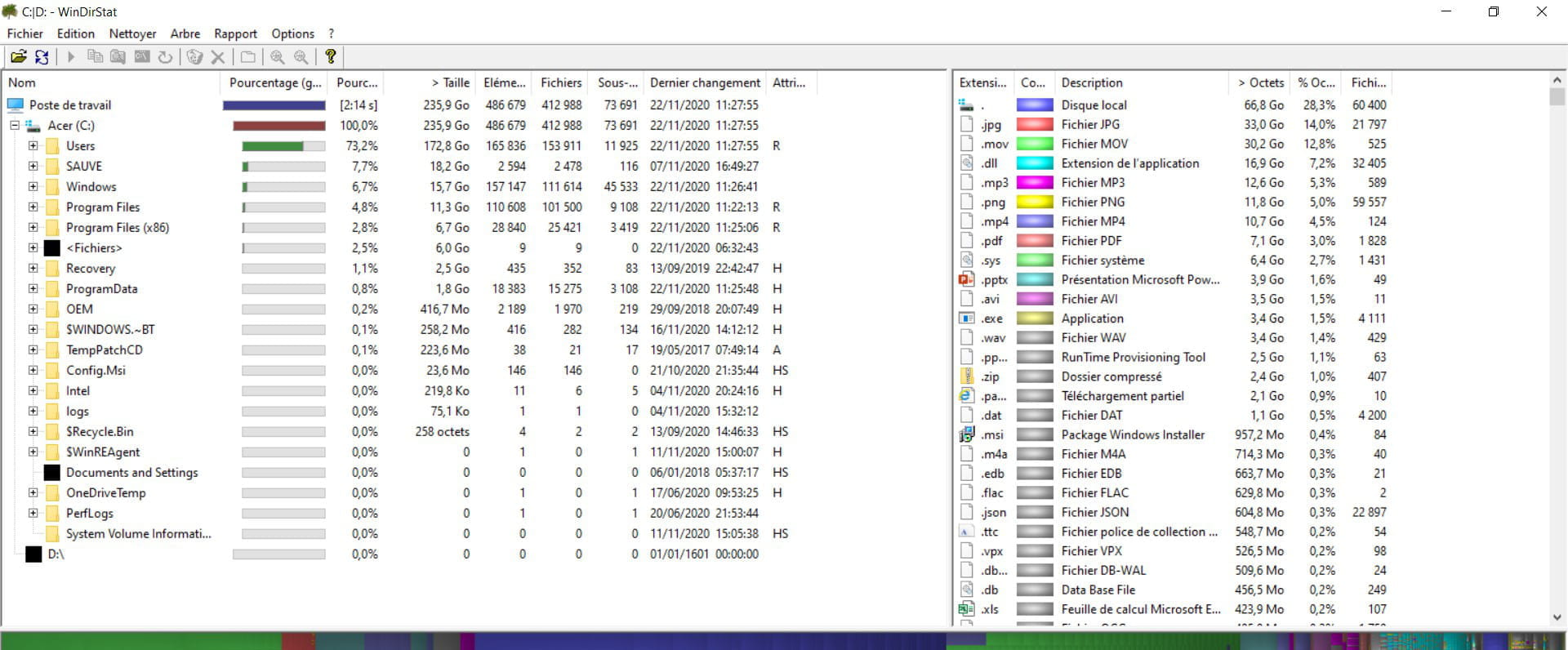Image resolution: width=1568 pixels, height=650 pixels.
Task: Click the Poste de travail computer icon
Action: tap(16, 105)
